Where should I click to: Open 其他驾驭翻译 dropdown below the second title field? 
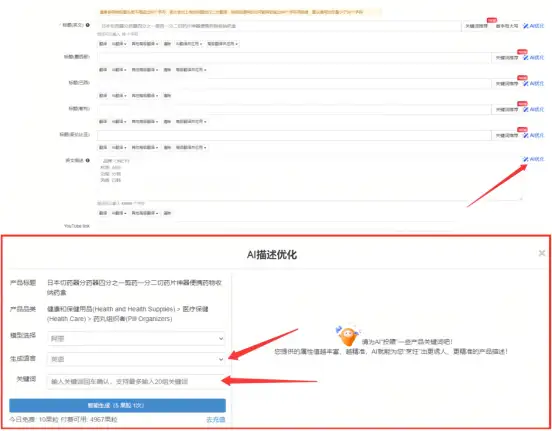(x=145, y=70)
